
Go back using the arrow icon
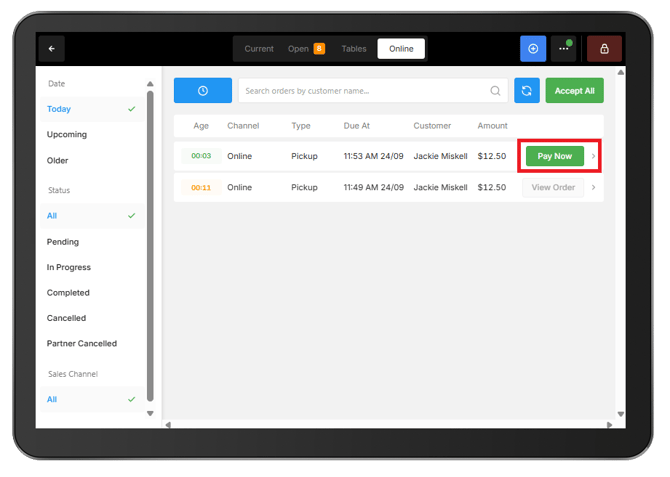52,49
